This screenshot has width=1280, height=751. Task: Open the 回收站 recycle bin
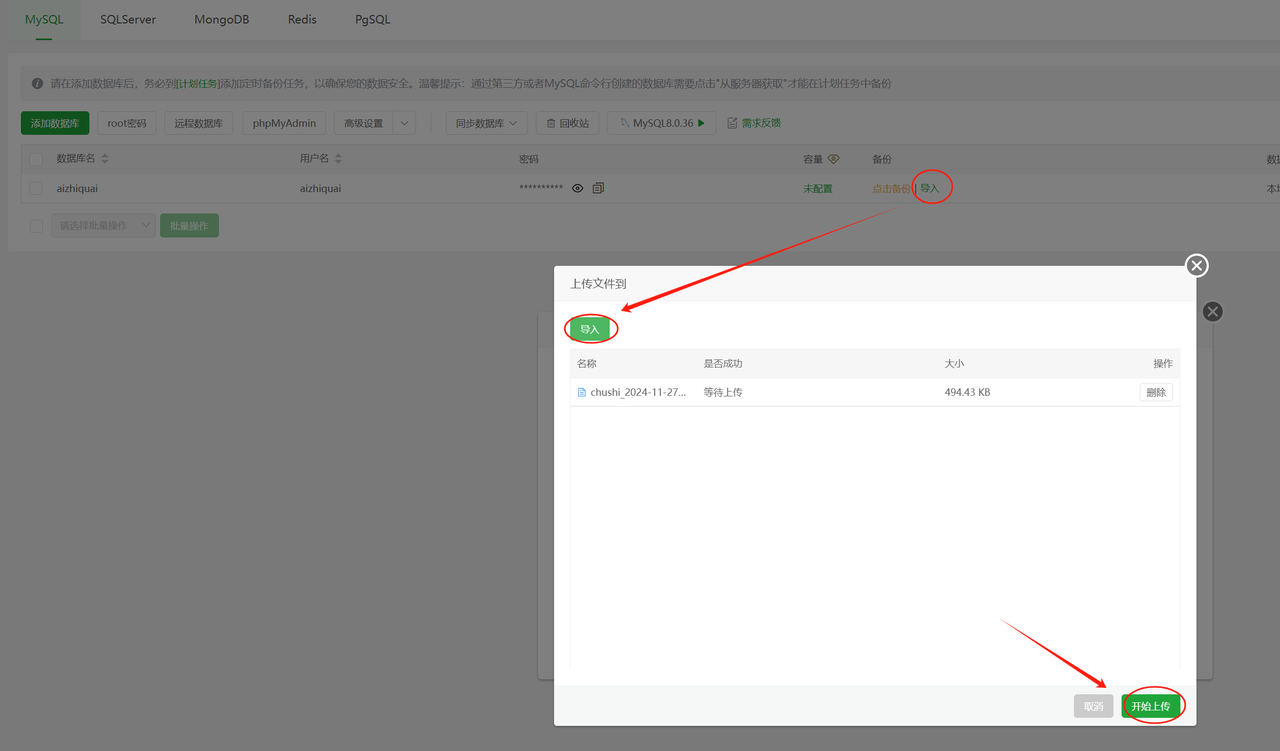coord(568,123)
